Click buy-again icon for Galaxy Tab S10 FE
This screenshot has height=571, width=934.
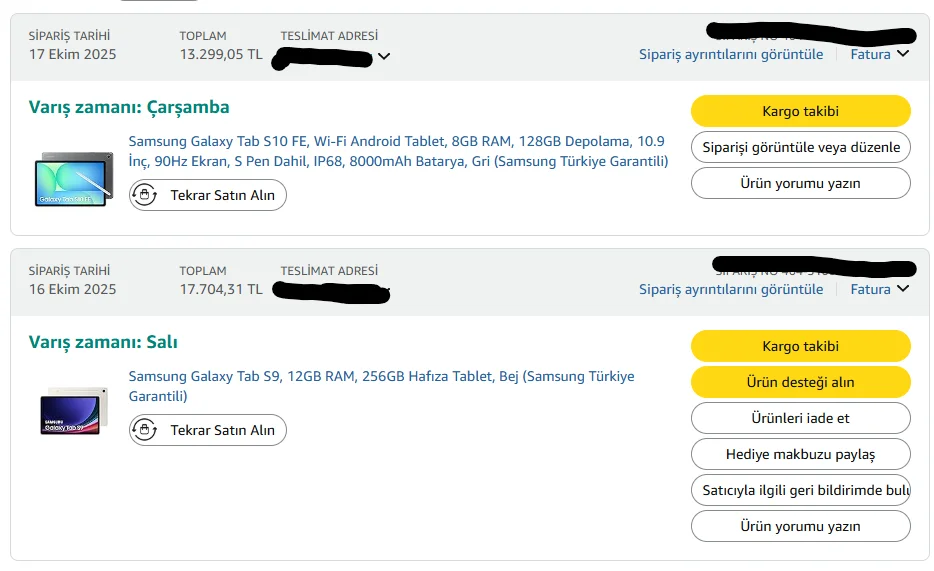tap(145, 195)
